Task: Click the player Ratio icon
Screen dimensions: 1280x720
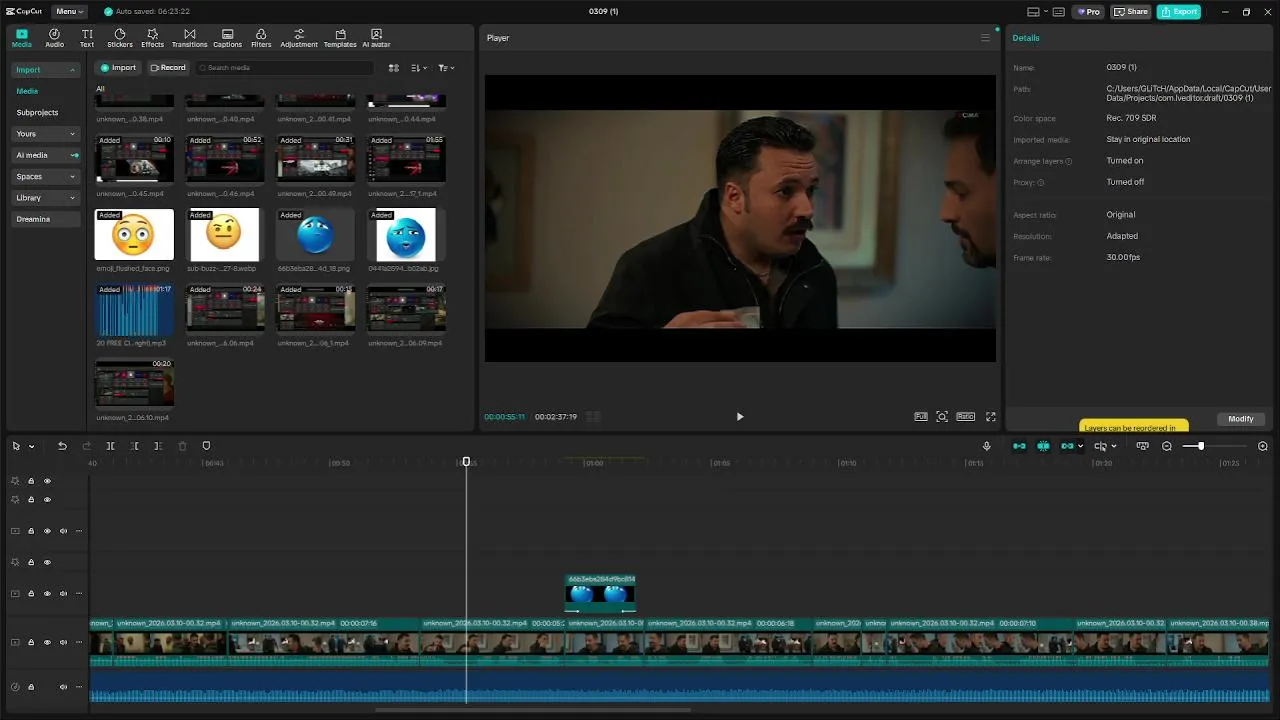Action: [x=965, y=417]
